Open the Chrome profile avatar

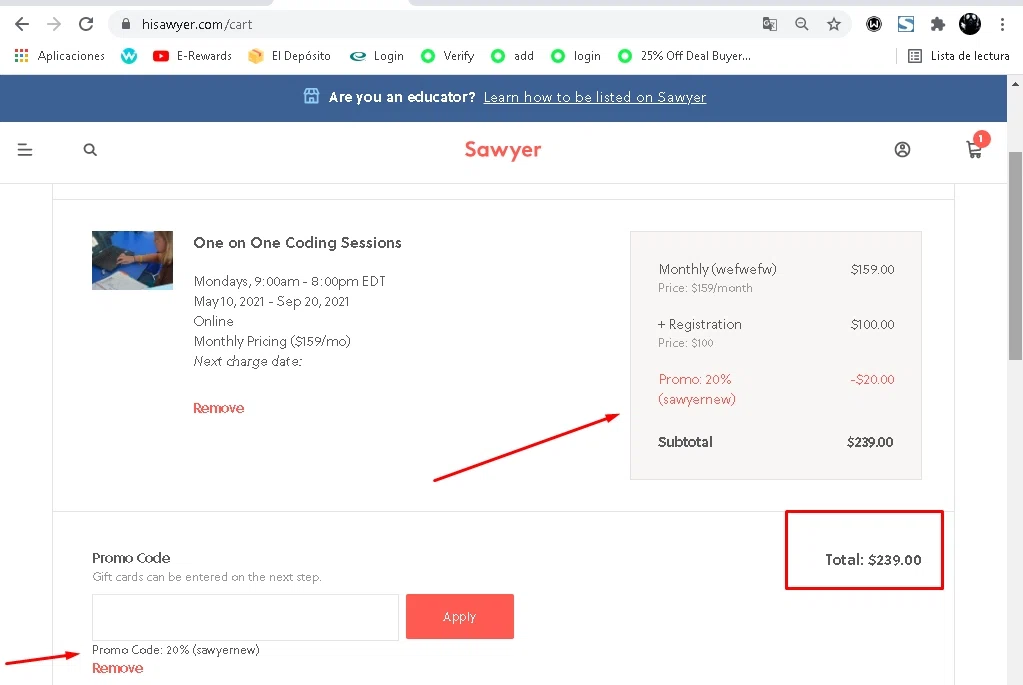click(970, 24)
